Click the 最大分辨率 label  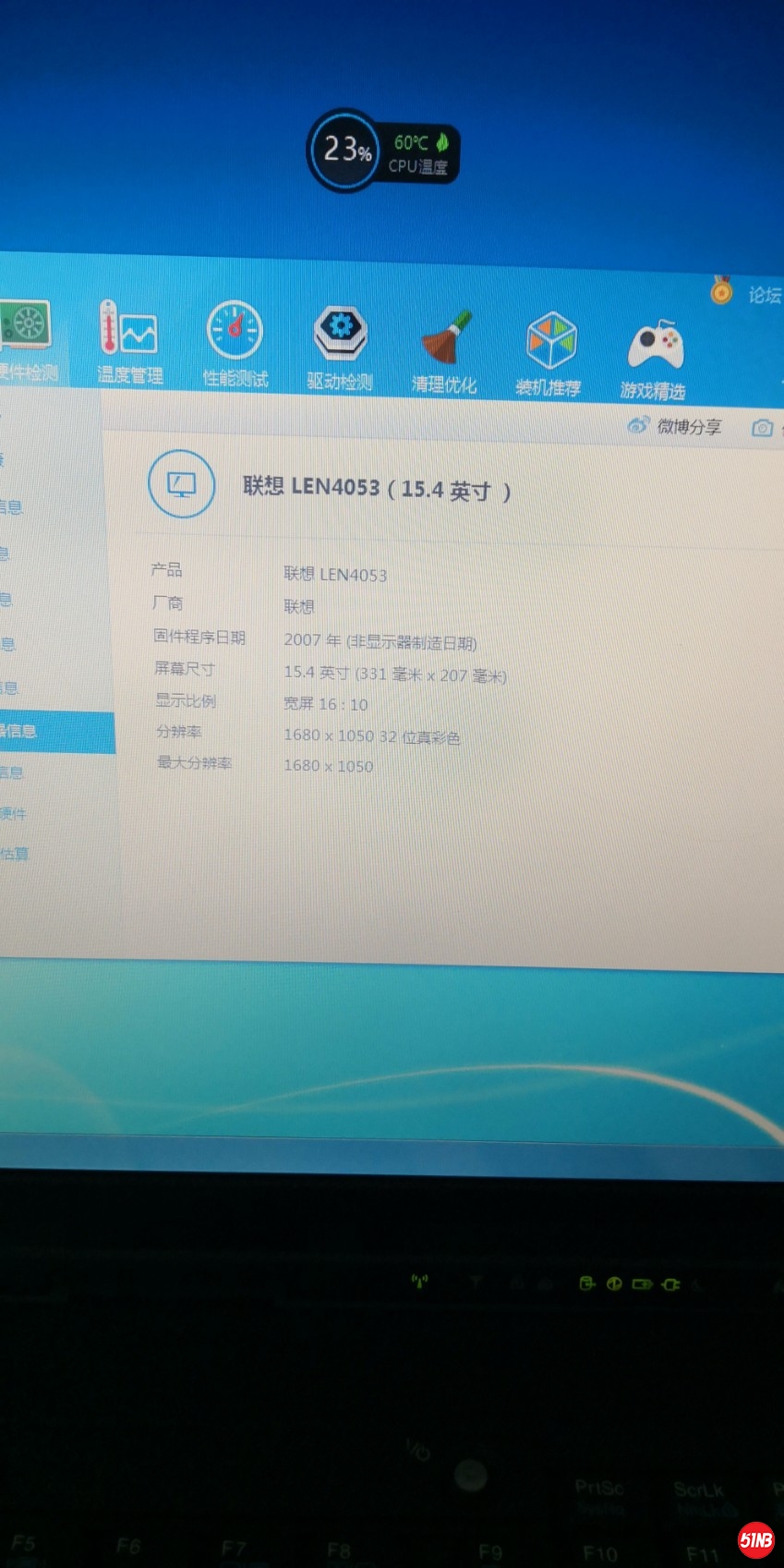194,762
